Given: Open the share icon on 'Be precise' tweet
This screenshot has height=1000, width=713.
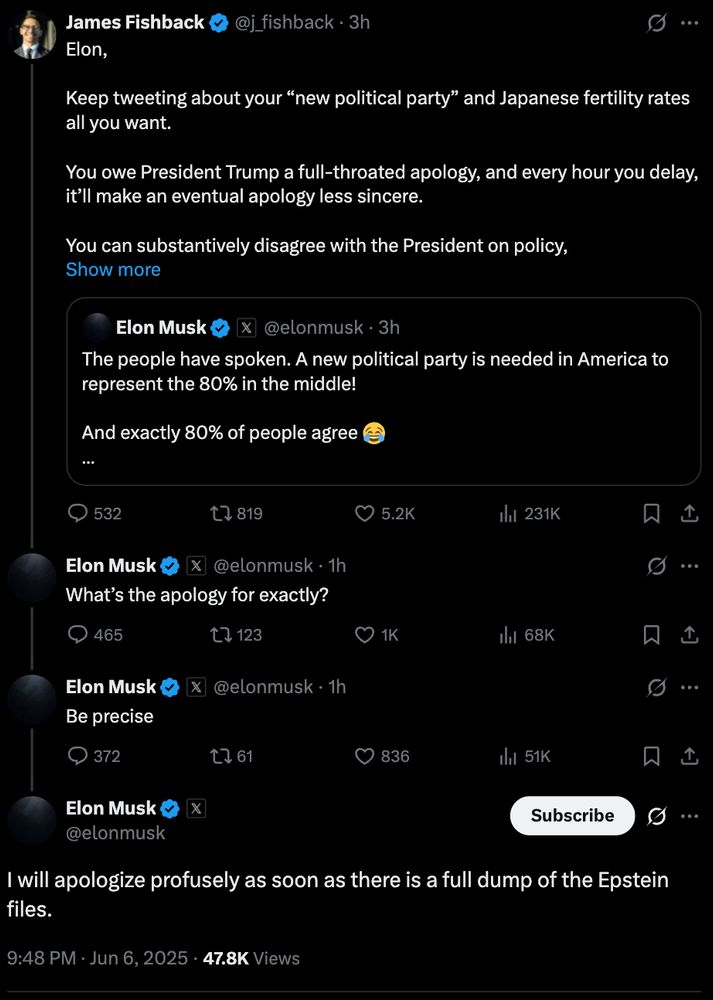Looking at the screenshot, I should (x=689, y=756).
